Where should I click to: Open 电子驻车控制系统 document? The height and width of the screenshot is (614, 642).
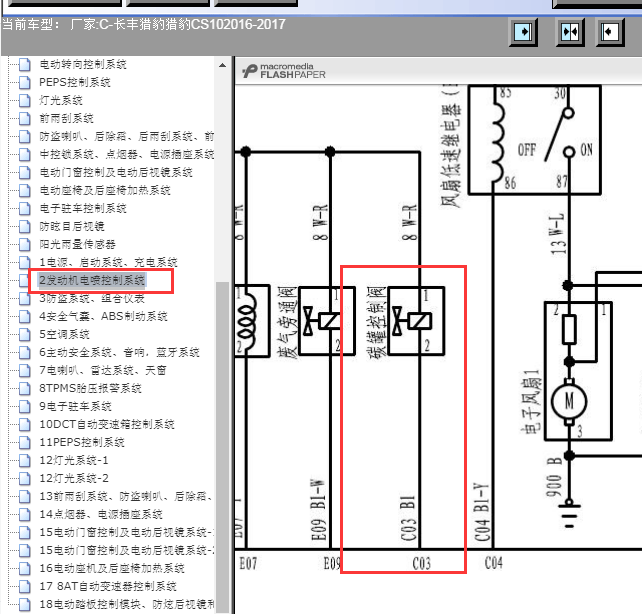tap(83, 208)
